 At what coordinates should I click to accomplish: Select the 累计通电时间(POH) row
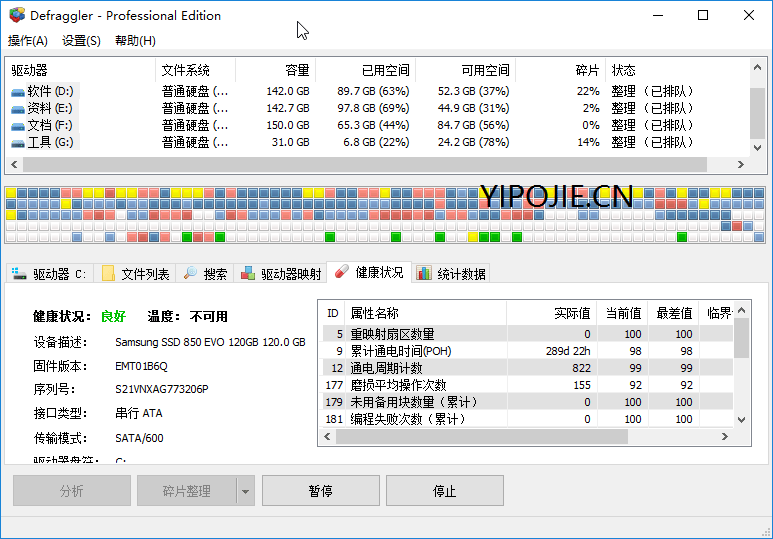527,351
